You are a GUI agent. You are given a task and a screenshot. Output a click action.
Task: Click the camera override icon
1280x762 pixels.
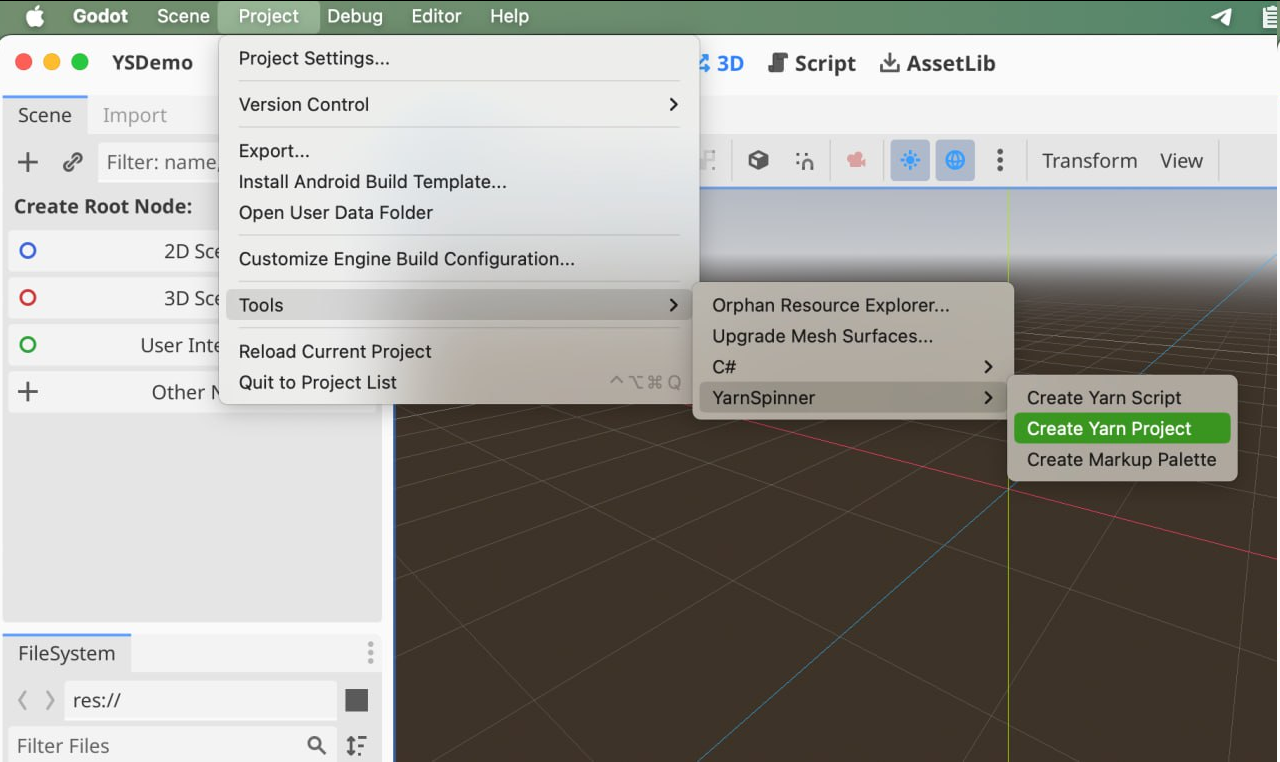pos(856,160)
